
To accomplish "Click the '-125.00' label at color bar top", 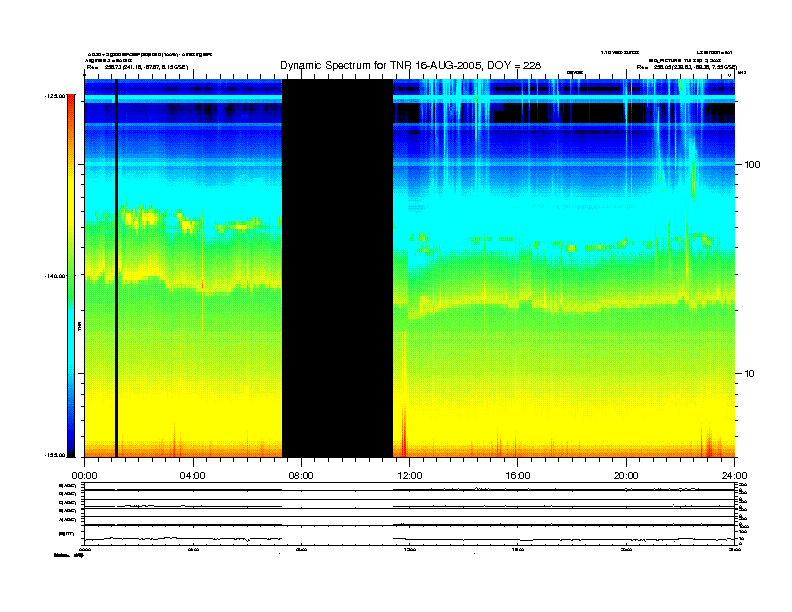I will tap(55, 96).
